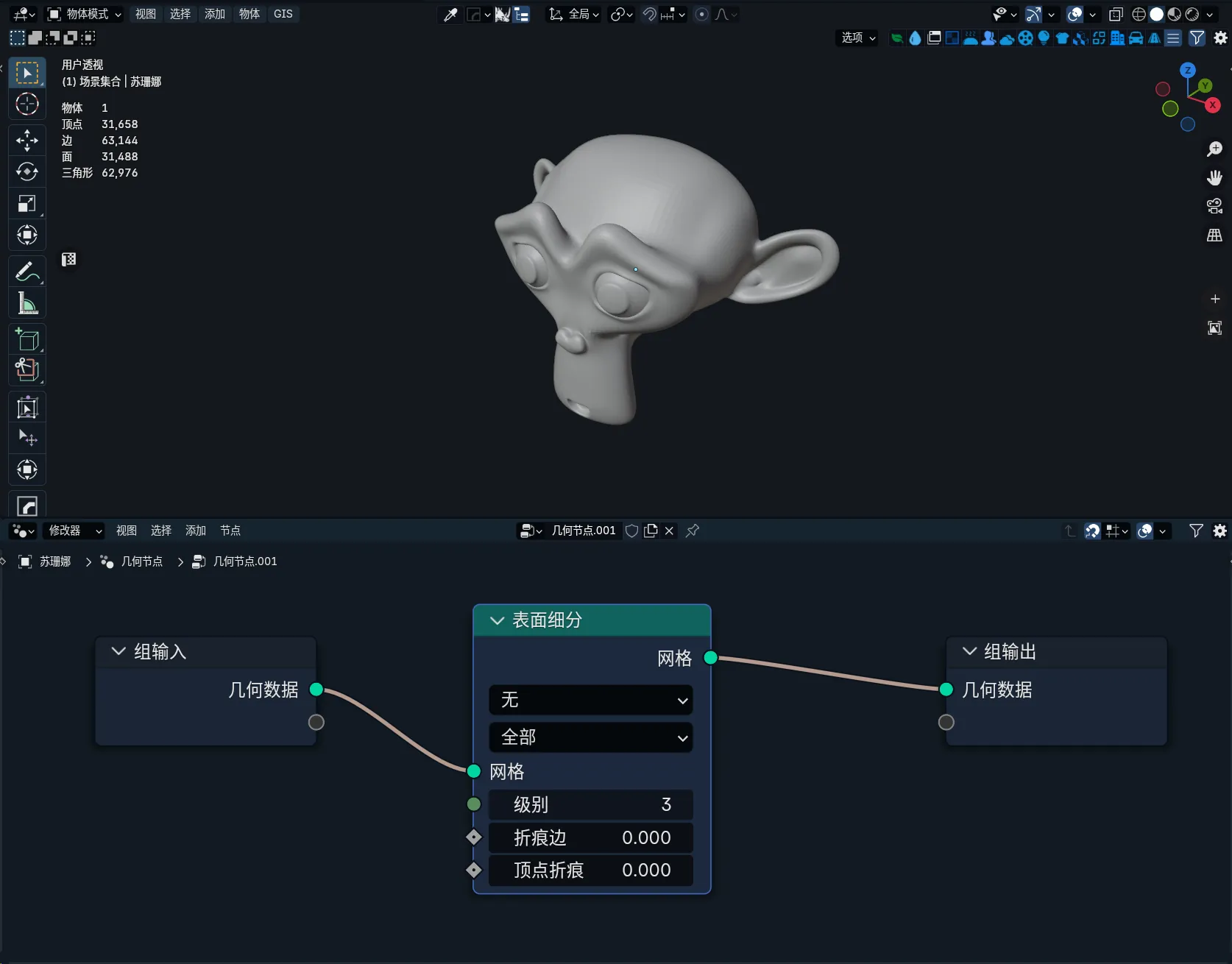Screen dimensions: 1232x964
Task: Toggle viewport overlays button
Action: pyautogui.click(x=1075, y=14)
